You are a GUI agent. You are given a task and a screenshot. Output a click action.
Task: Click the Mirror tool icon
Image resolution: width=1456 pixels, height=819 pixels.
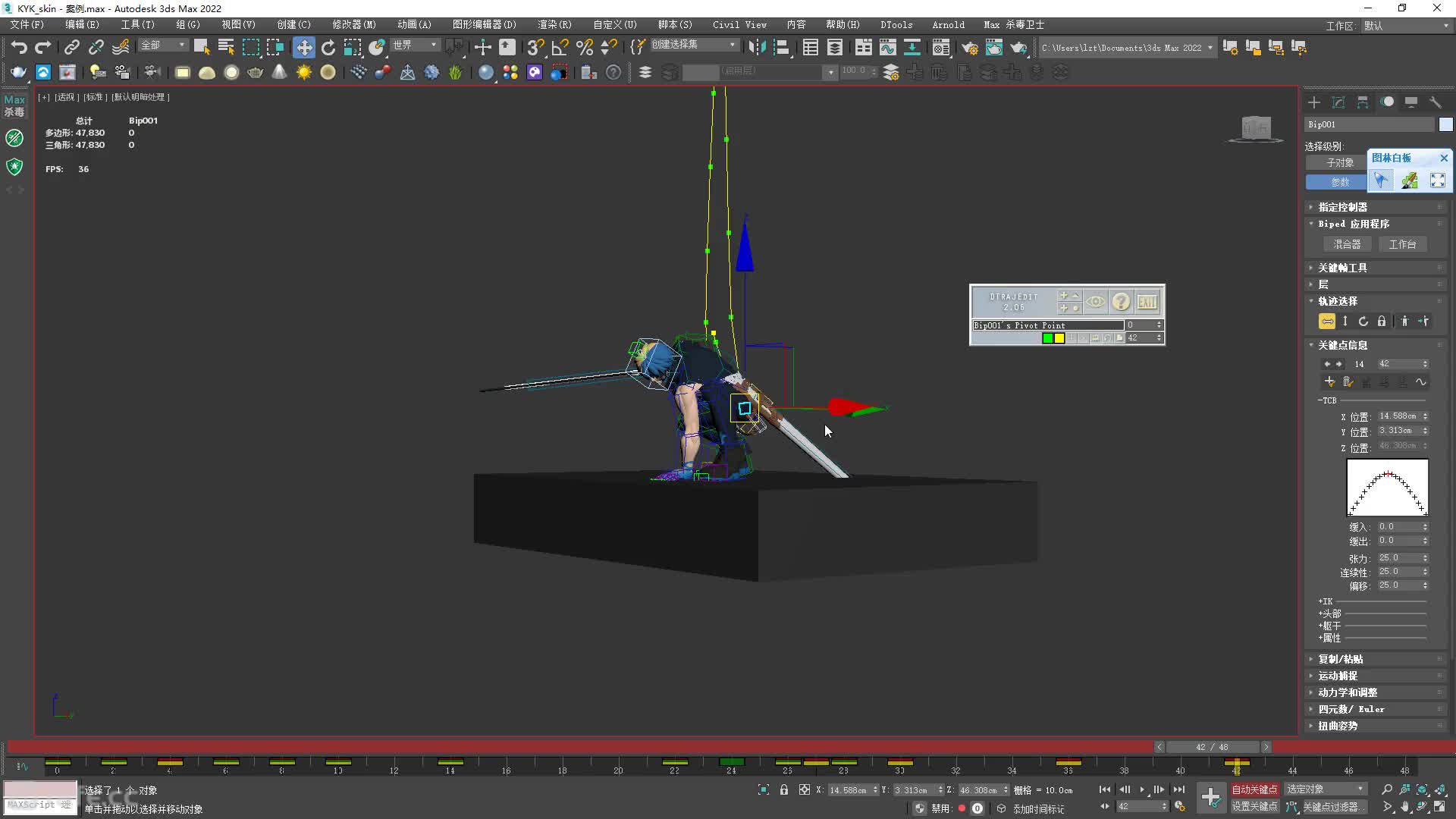[x=756, y=47]
